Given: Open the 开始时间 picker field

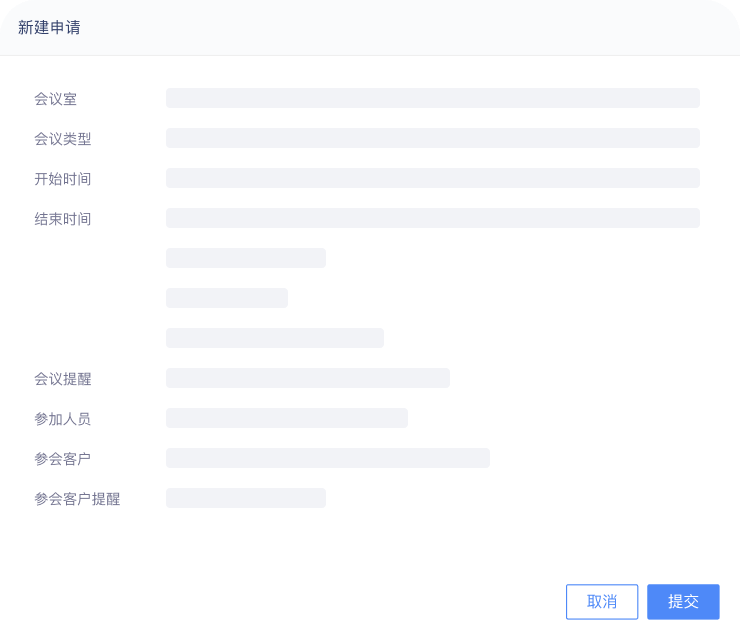Looking at the screenshot, I should [432, 178].
